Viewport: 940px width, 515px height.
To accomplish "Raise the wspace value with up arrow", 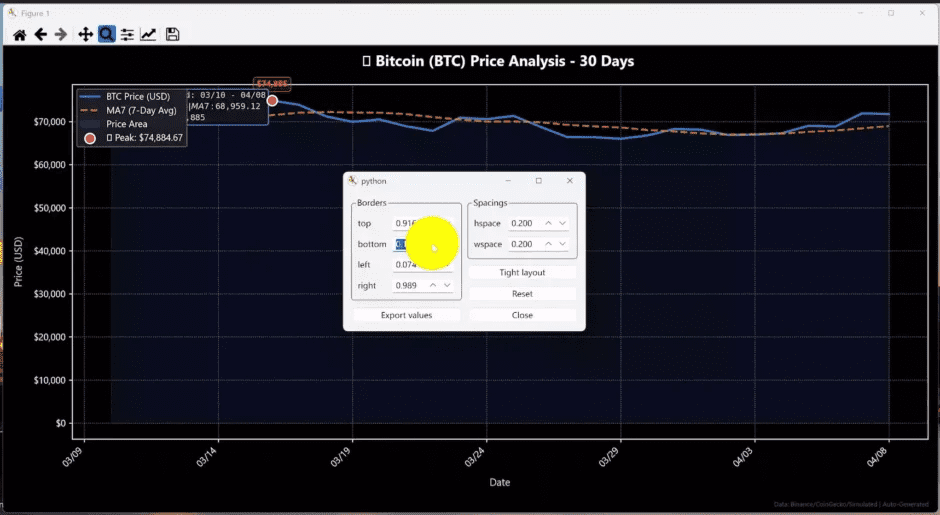I will (x=548, y=244).
